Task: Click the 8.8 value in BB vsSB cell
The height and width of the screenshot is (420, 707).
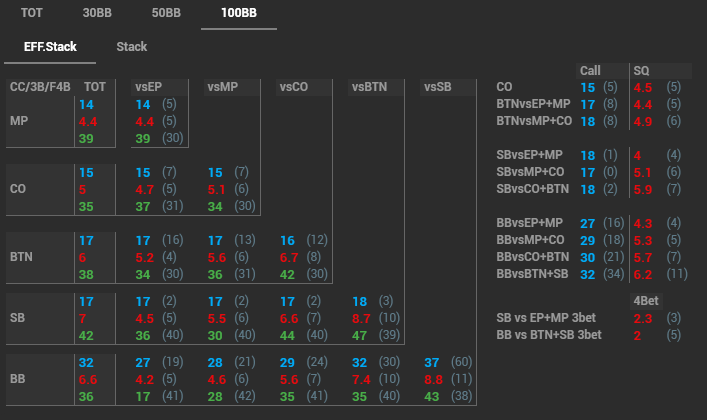Action: point(434,379)
